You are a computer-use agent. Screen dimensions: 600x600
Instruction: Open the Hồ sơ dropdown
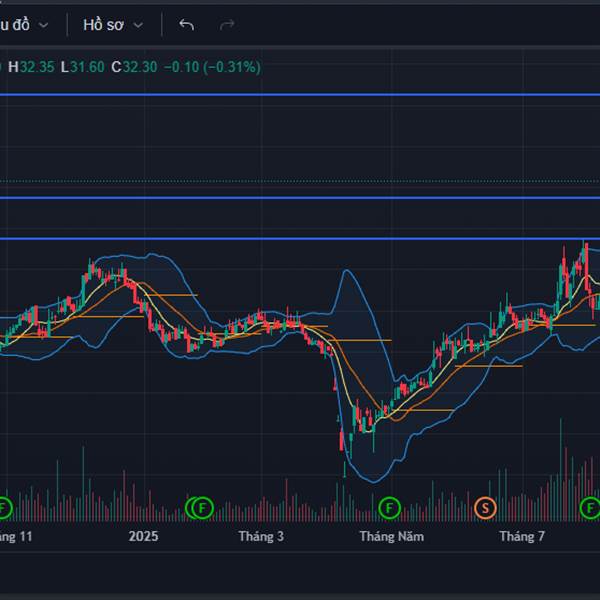pyautogui.click(x=112, y=24)
